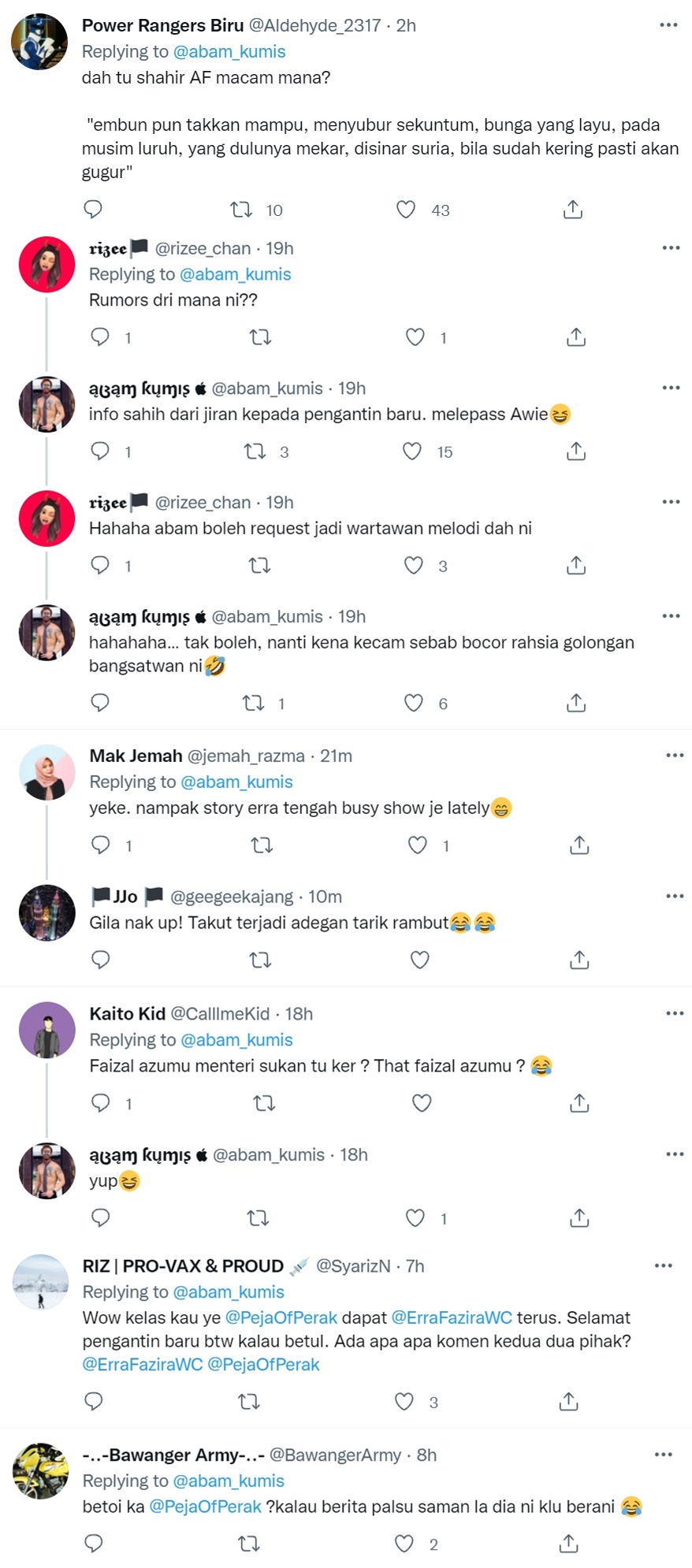Reply to the 'Rumors dri mana ni??' tweet
The width and height of the screenshot is (692, 1568).
point(100,337)
